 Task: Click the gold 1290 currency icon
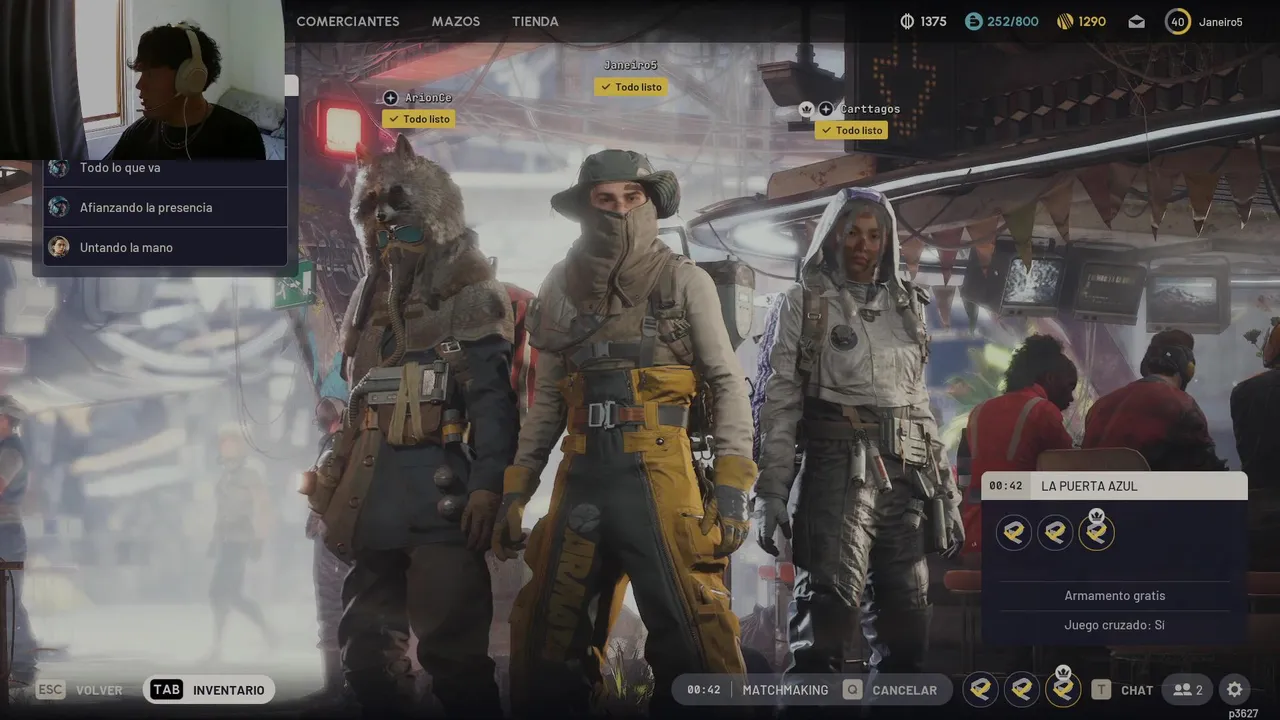point(1065,21)
